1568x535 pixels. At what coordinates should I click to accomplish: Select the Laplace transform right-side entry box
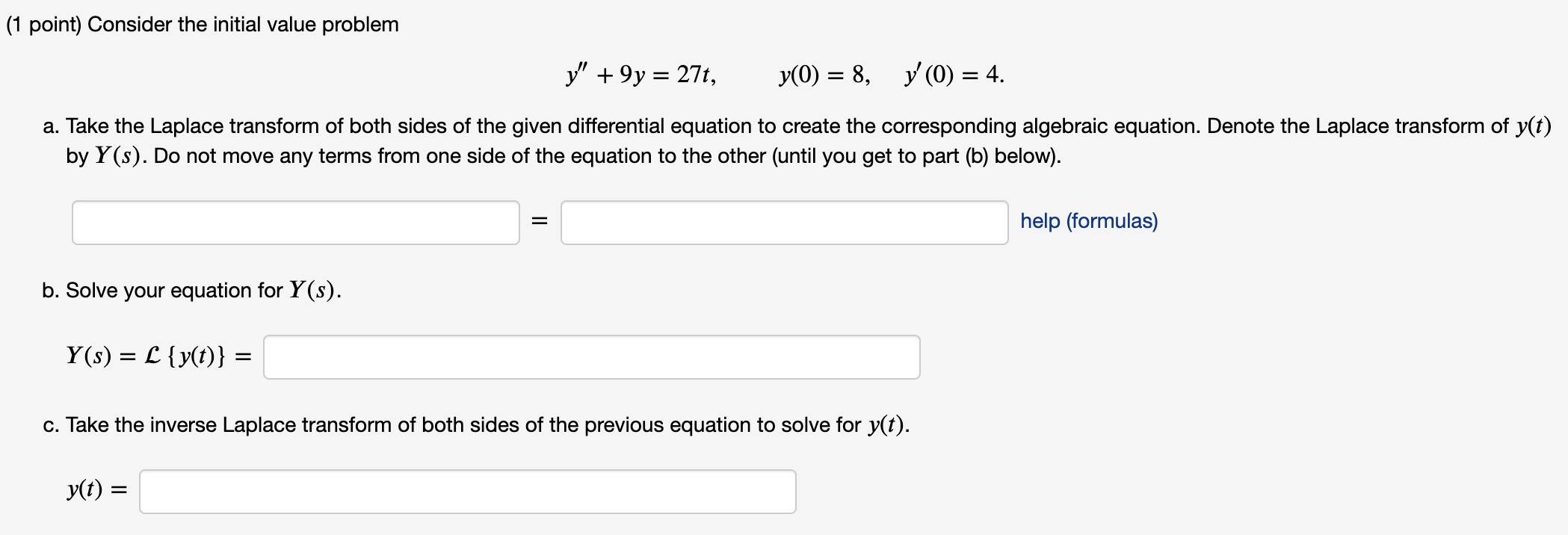785,221
